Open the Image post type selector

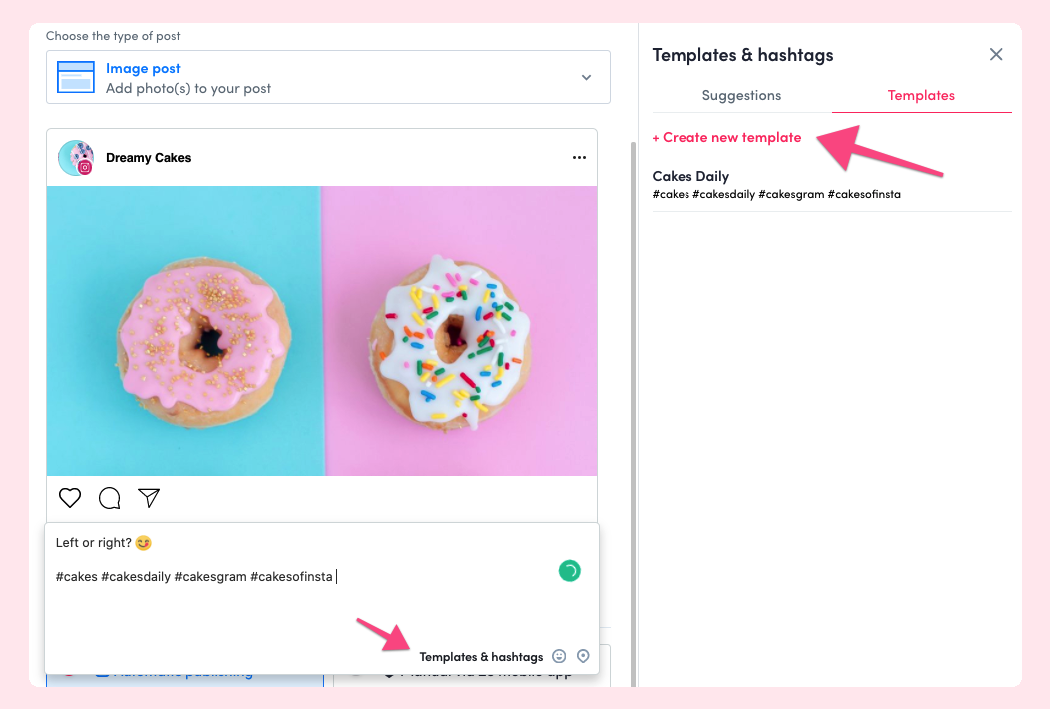(x=328, y=77)
